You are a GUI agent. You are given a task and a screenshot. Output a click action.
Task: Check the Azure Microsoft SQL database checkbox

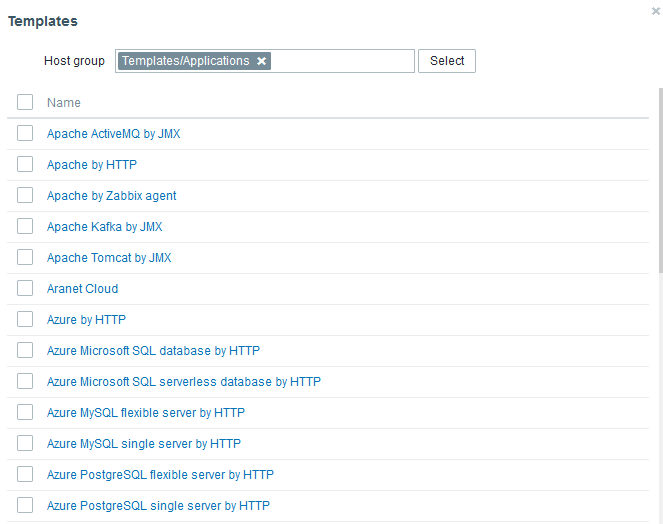click(25, 350)
